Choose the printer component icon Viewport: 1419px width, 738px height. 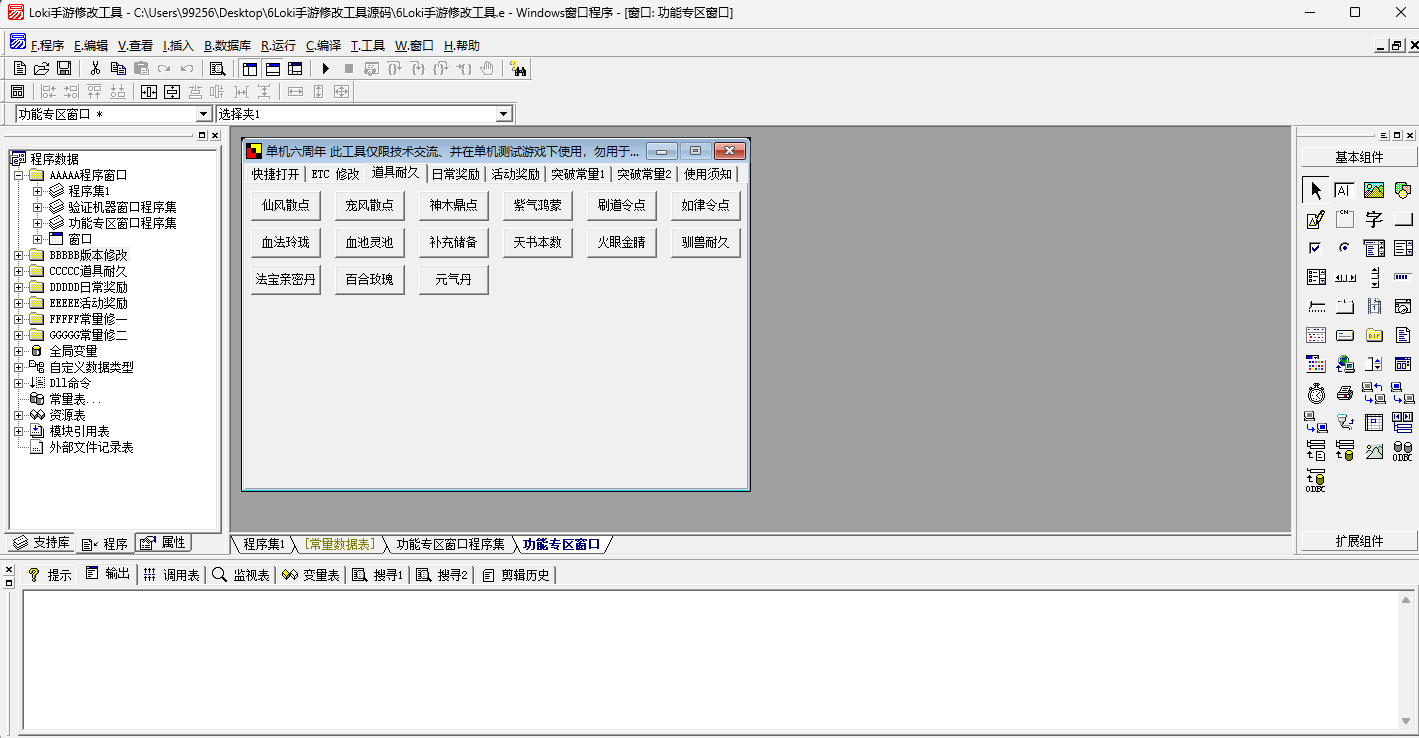[x=1345, y=394]
